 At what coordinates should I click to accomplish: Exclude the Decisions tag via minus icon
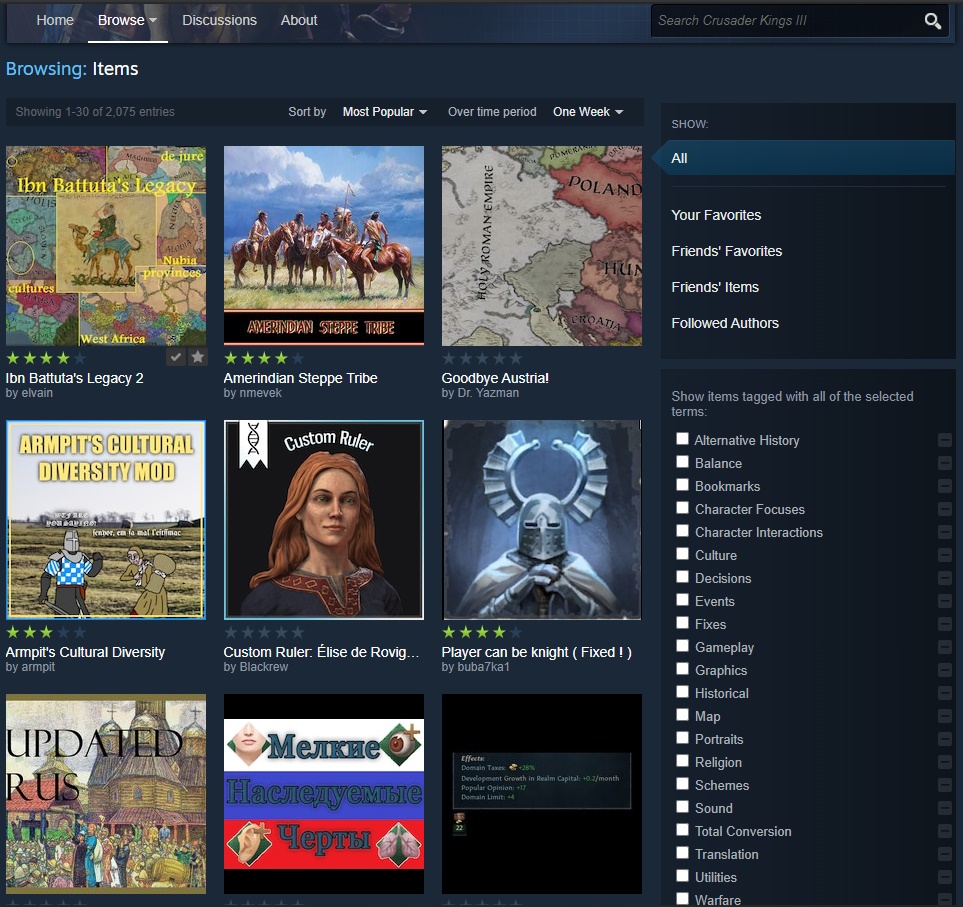tap(945, 578)
